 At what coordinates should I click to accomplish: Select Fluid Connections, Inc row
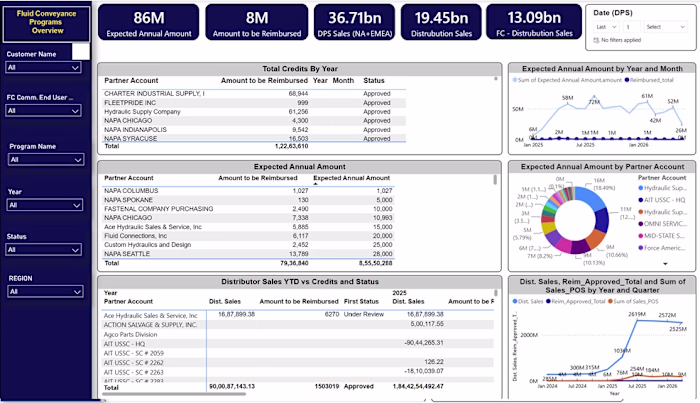click(248, 236)
